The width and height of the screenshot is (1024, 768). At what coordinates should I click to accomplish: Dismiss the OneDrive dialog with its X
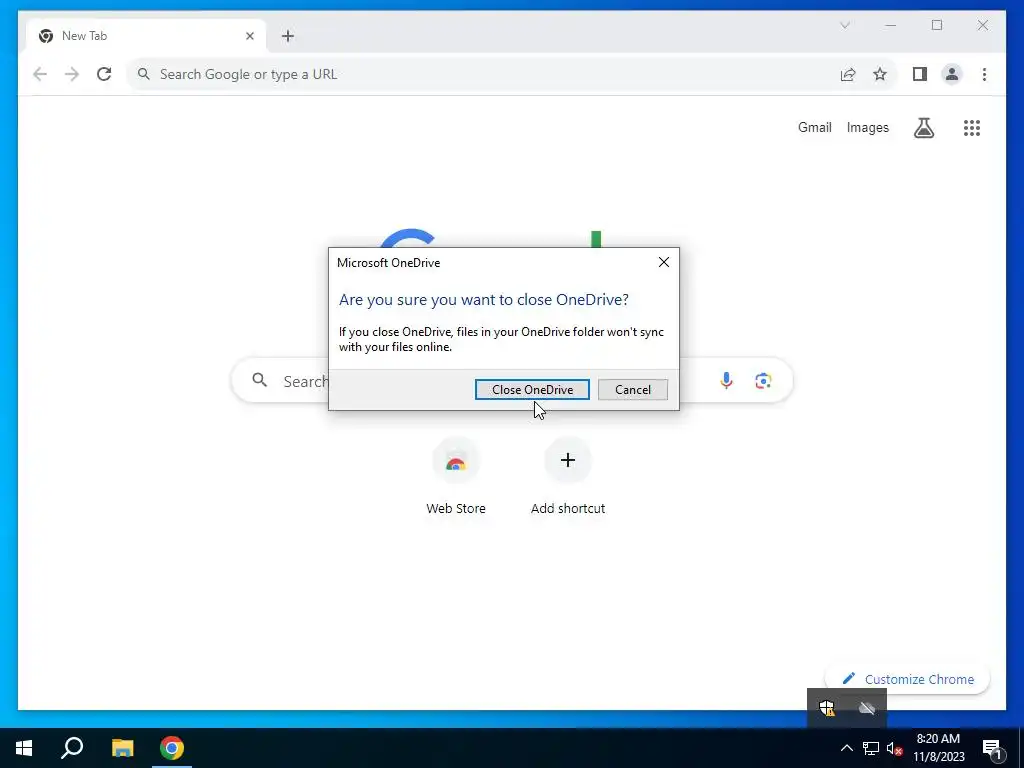coord(664,262)
